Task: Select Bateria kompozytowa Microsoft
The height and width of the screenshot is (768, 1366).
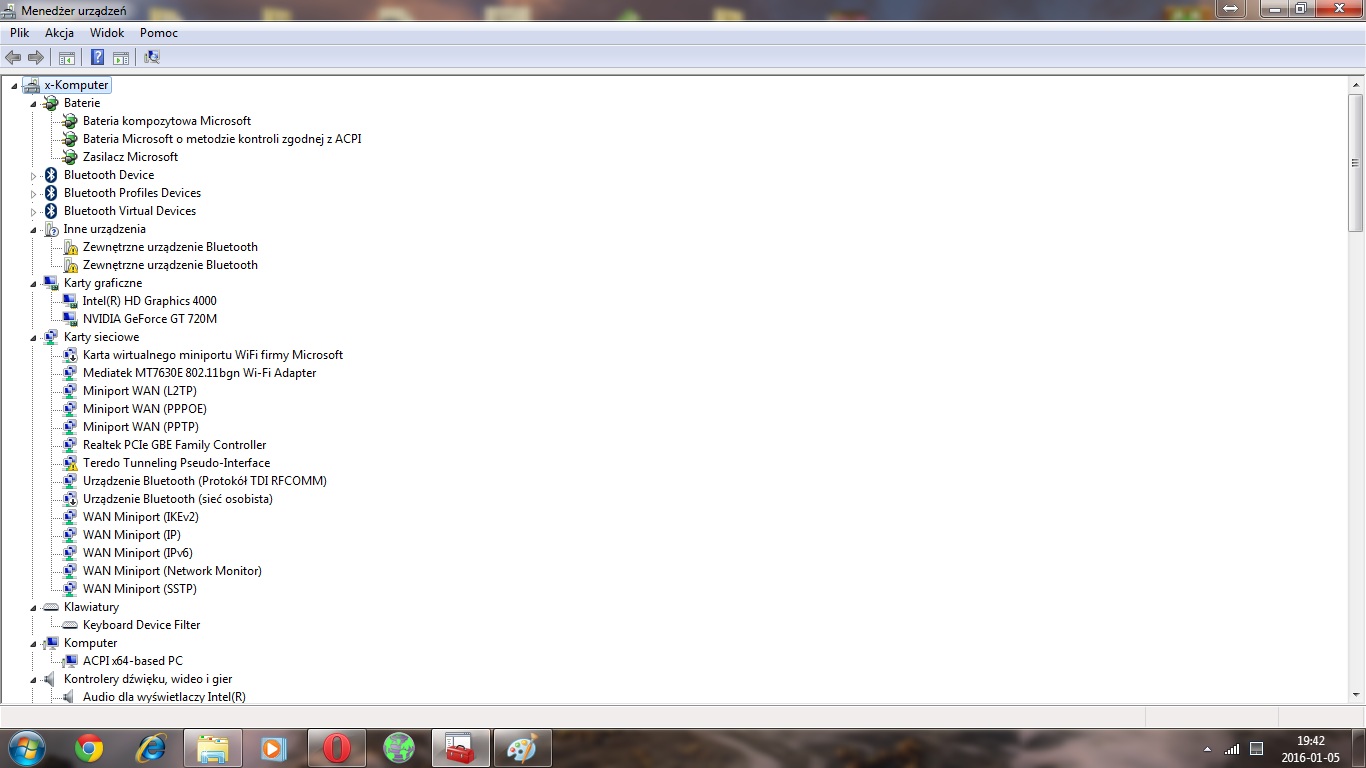Action: 167,121
